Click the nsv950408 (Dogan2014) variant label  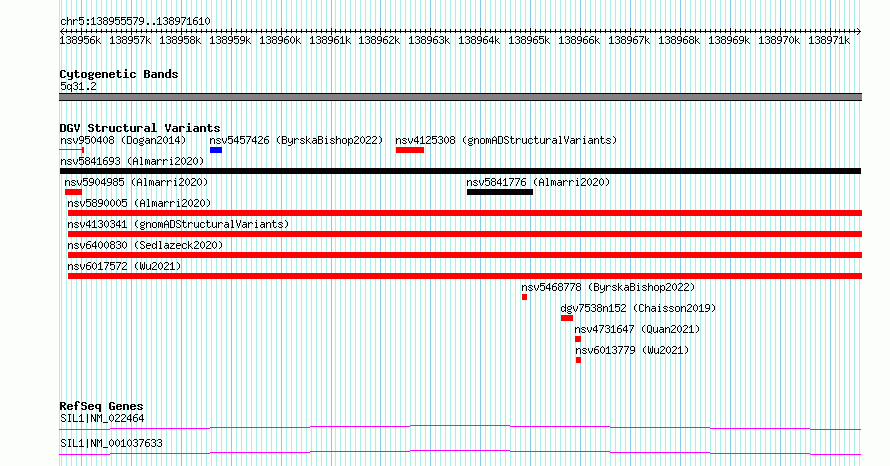(123, 140)
